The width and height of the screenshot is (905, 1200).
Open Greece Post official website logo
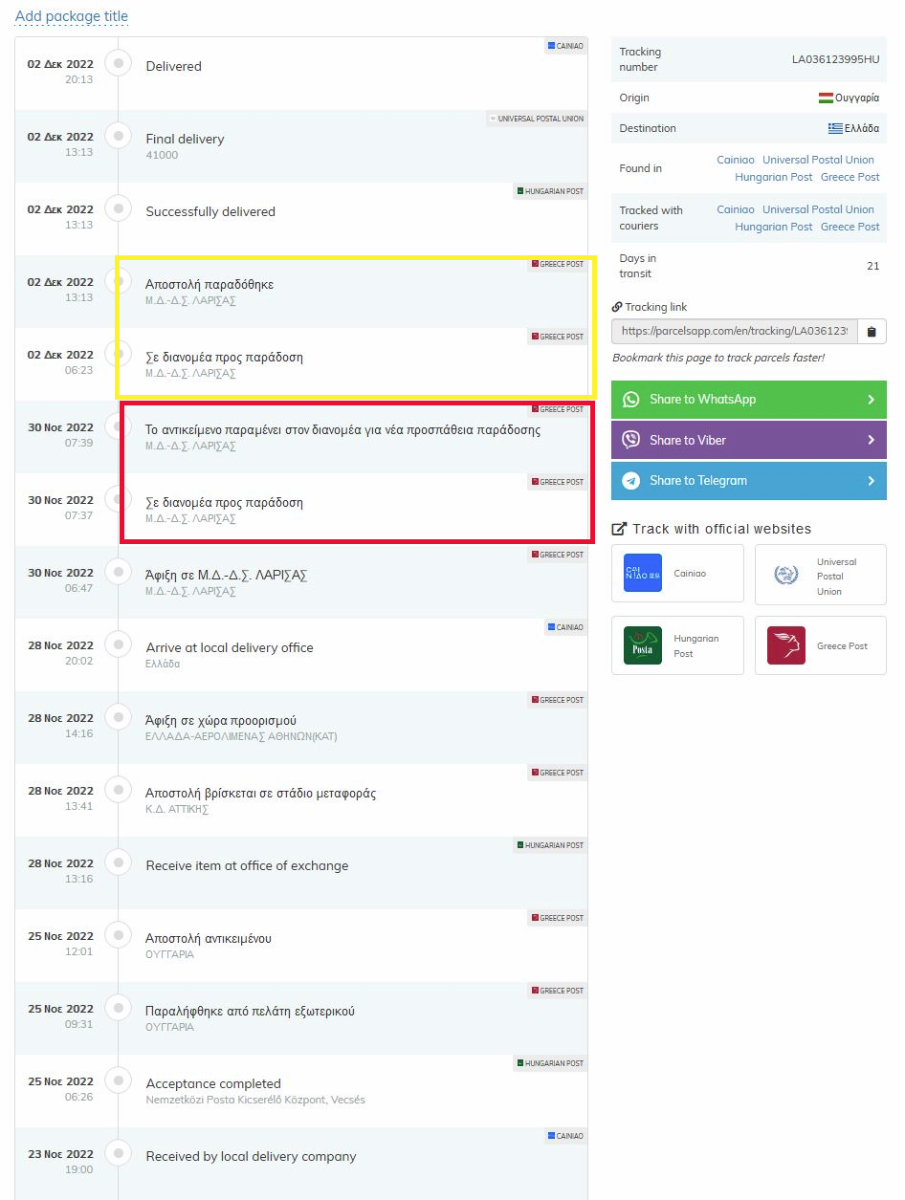coord(786,646)
